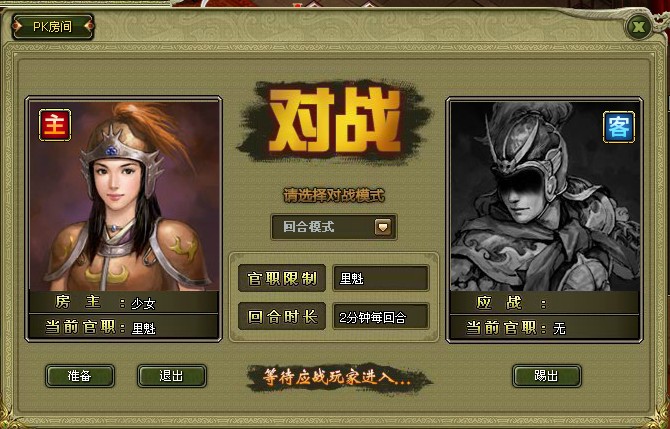
Task: Open the PK房间 tab label
Action: [x=53, y=27]
